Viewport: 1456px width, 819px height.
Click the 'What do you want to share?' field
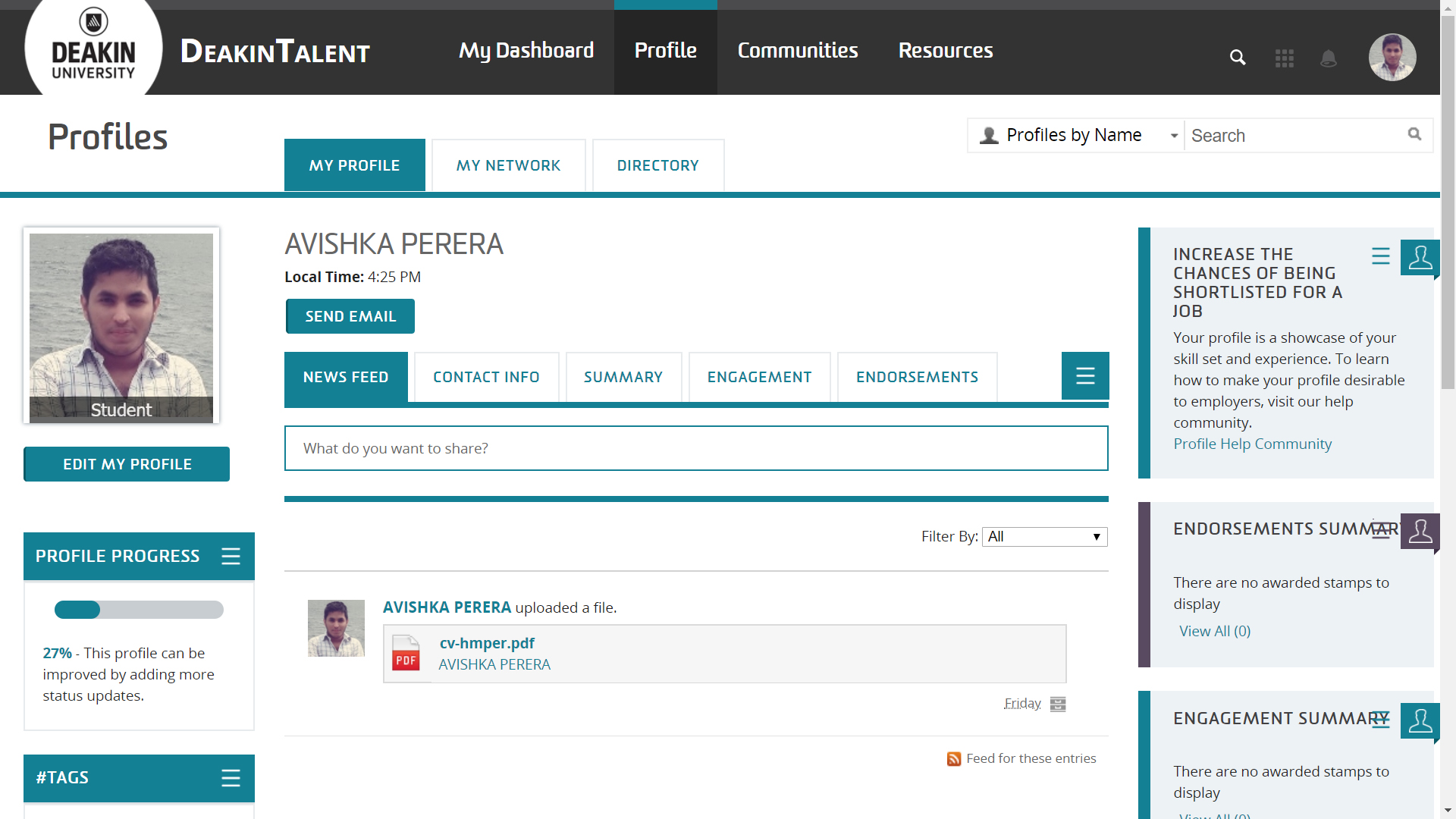tap(695, 448)
